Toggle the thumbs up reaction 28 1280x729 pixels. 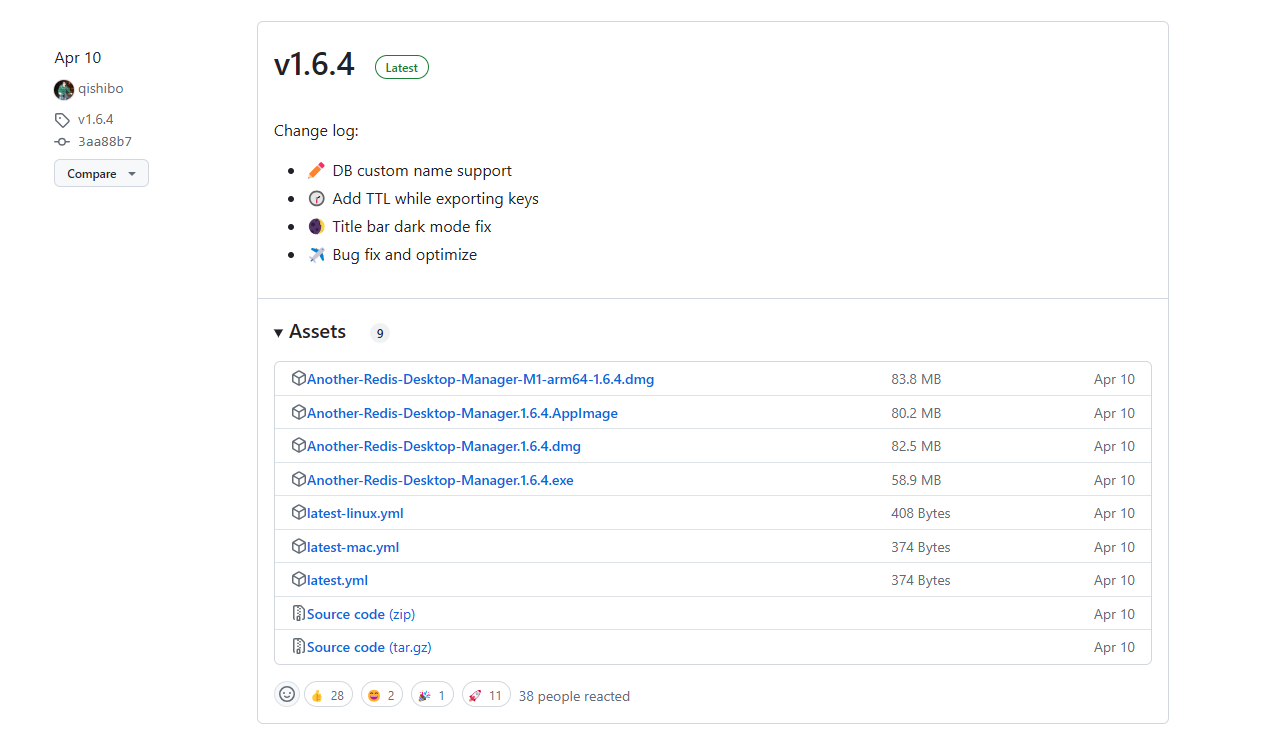(x=328, y=695)
